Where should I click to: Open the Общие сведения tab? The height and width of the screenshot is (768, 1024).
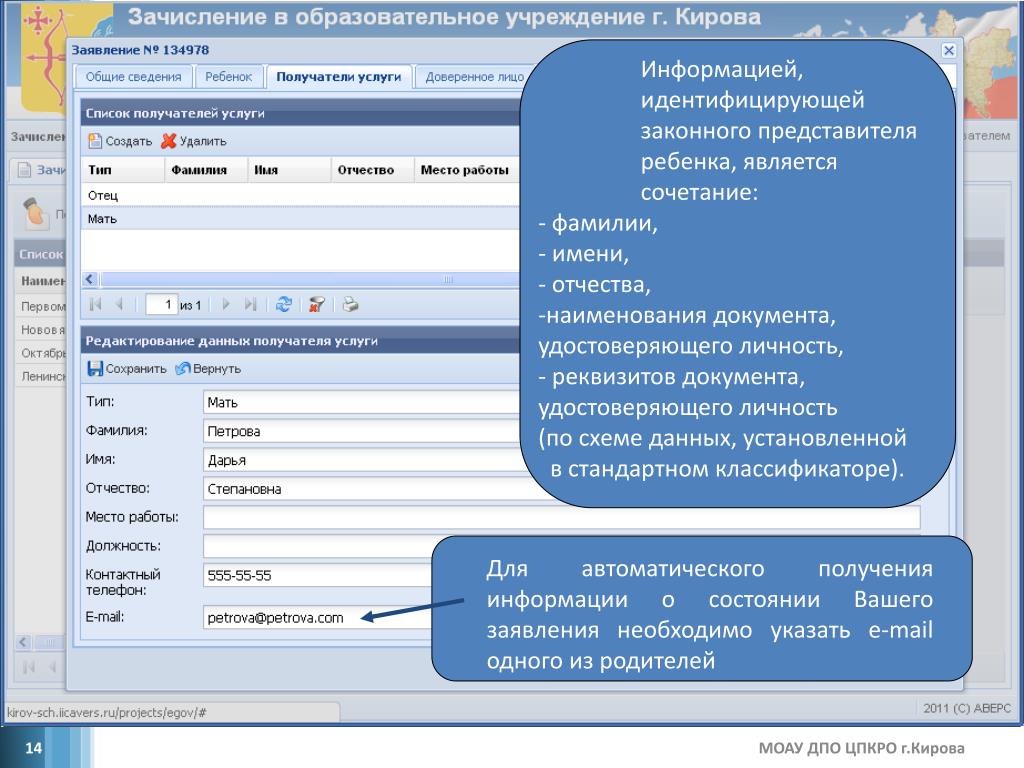pyautogui.click(x=133, y=77)
